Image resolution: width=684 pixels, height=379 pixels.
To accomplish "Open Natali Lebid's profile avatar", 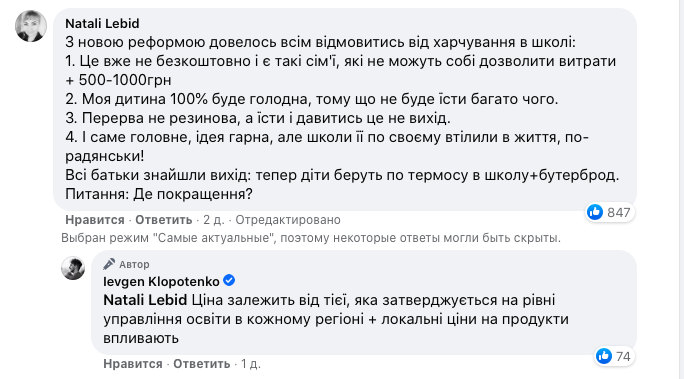I will [31, 26].
